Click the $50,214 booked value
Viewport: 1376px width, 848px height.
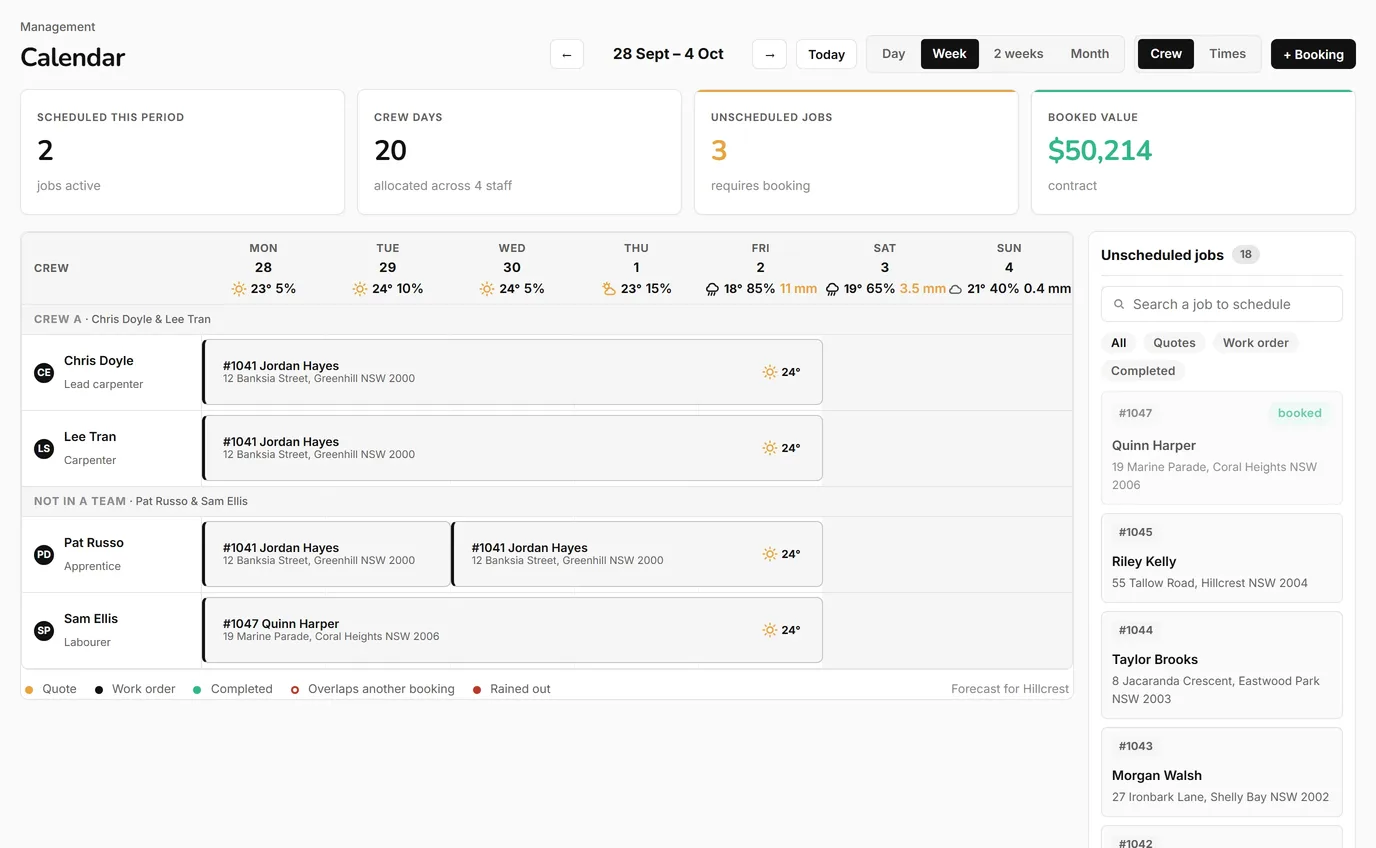pos(1100,151)
